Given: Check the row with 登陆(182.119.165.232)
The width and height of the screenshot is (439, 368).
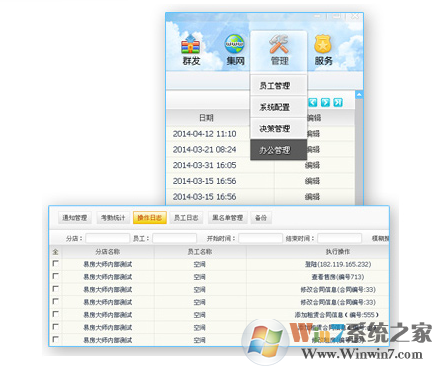Looking at the screenshot, I should point(56,264).
